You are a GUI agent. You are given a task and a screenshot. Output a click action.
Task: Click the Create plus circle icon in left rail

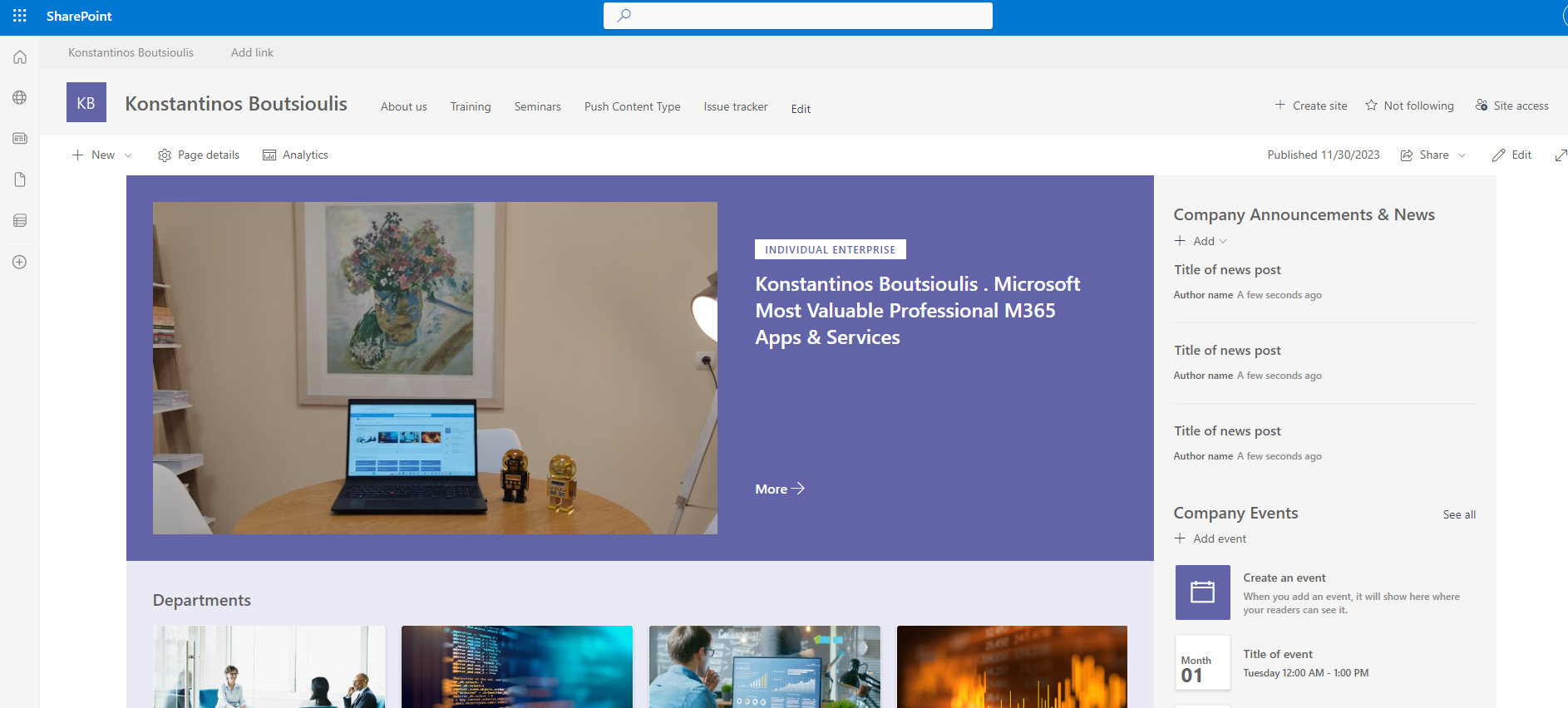point(20,262)
